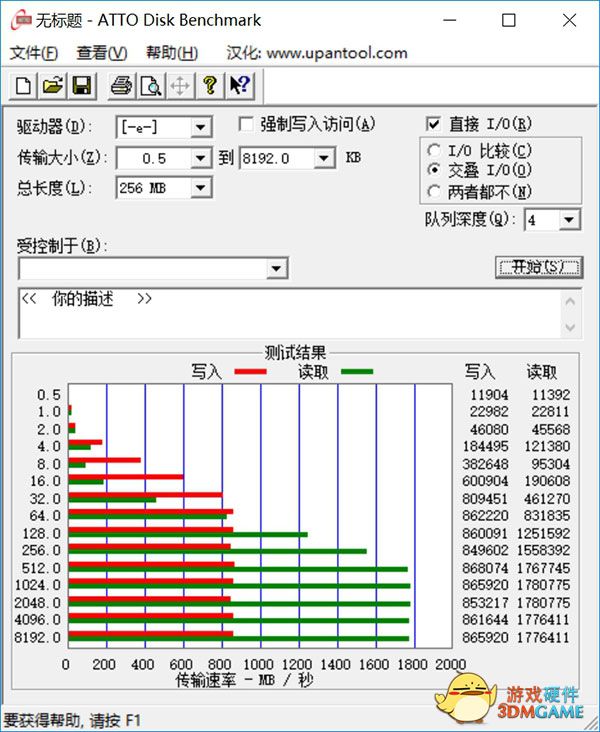
Task: Click read value 1251592 in results
Action: 544,533
